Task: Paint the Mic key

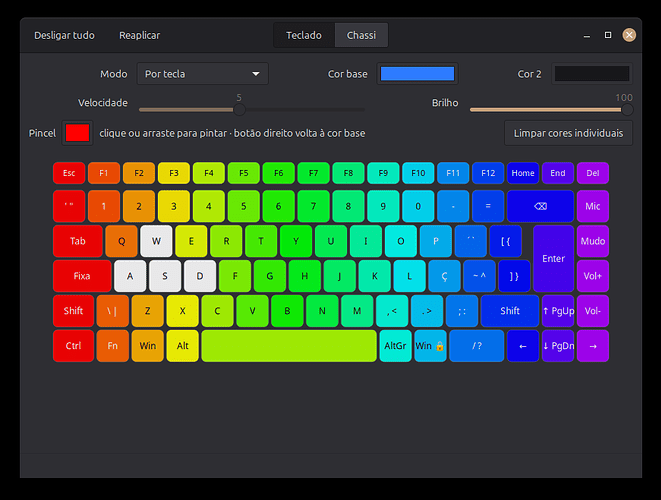Action: pos(593,206)
